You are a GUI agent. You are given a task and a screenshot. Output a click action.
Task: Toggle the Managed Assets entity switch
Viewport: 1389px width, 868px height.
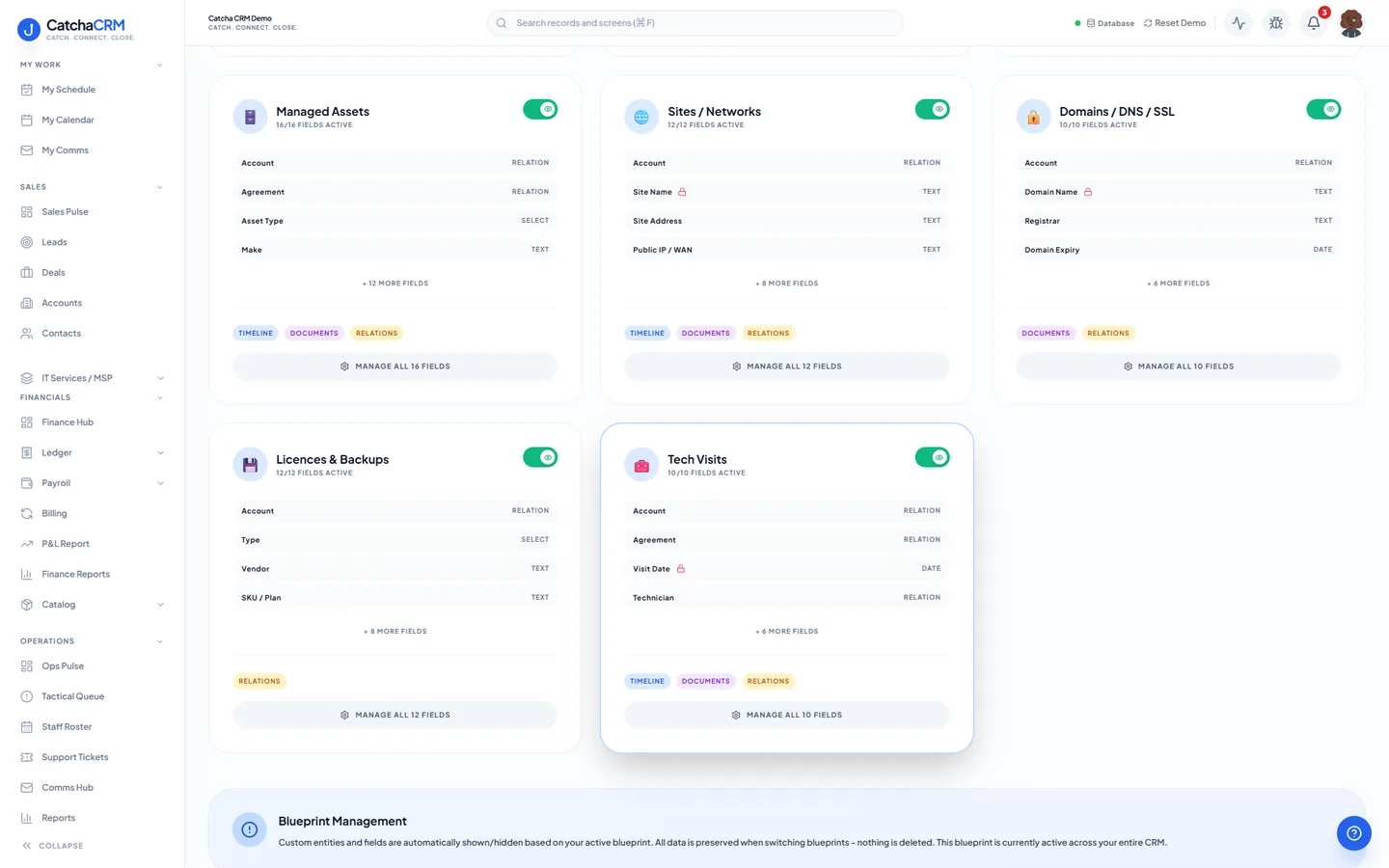tap(540, 109)
